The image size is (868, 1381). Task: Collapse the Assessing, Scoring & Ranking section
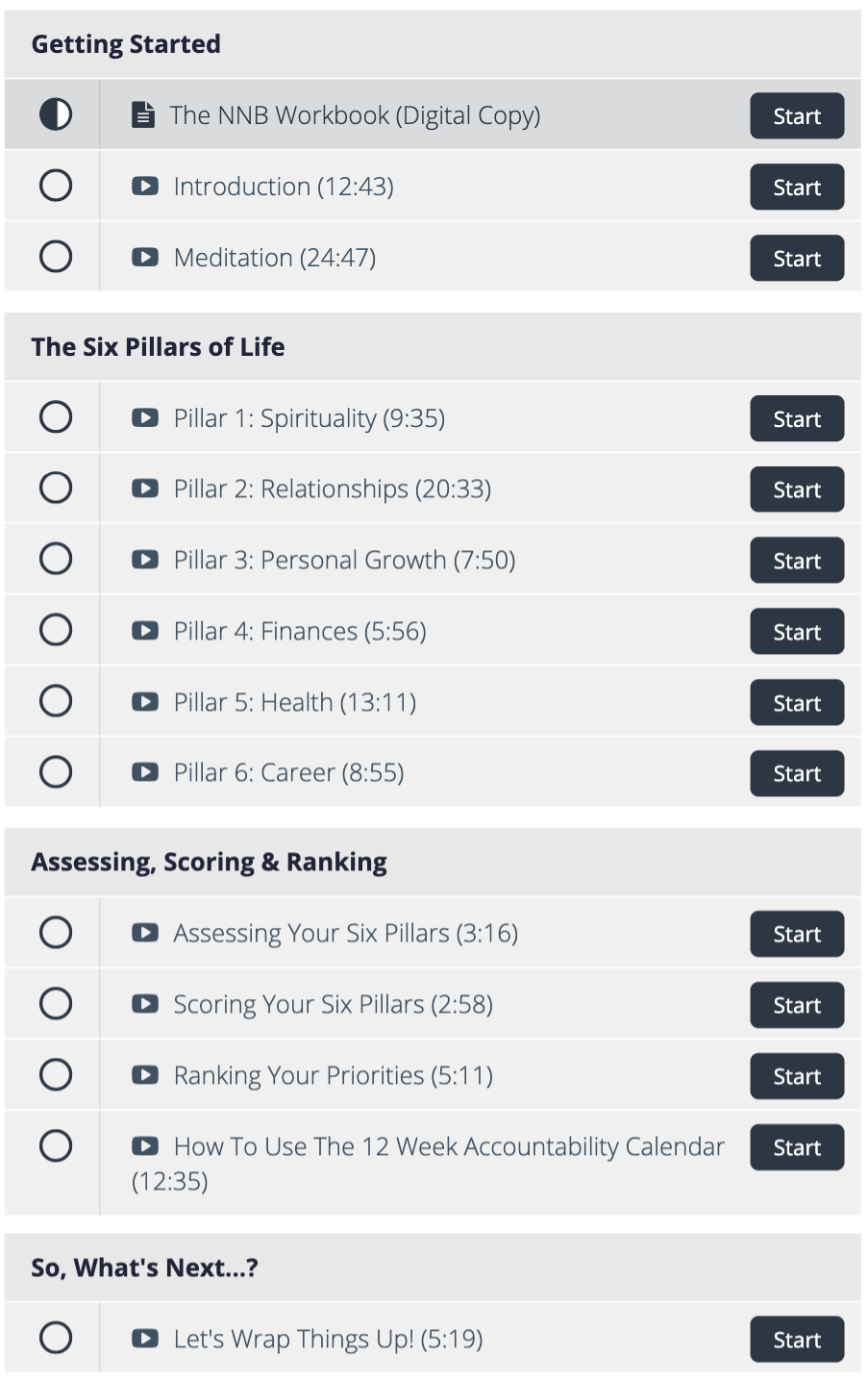pyautogui.click(x=209, y=863)
